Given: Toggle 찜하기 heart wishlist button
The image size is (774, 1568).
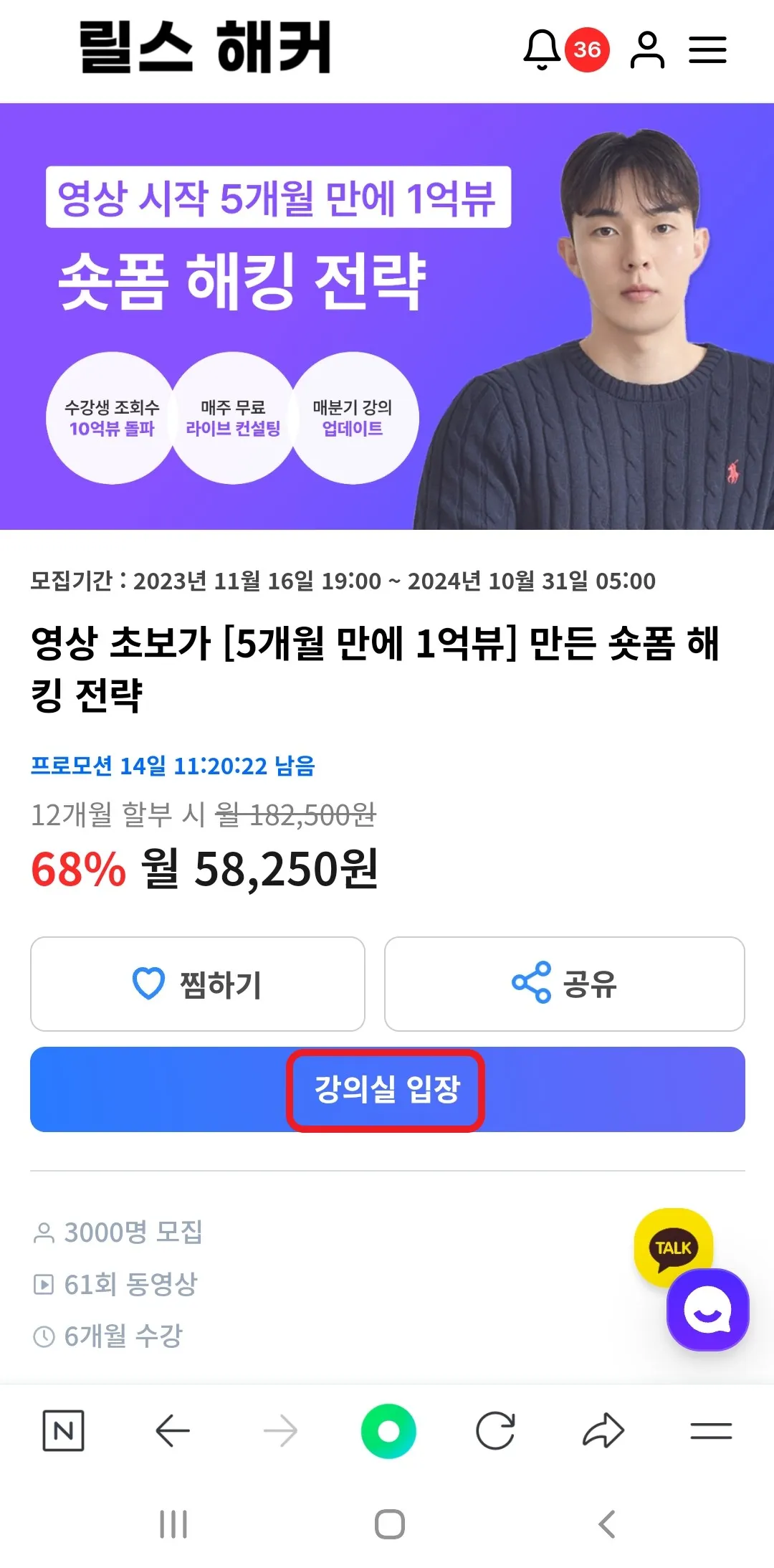Looking at the screenshot, I should coord(198,984).
